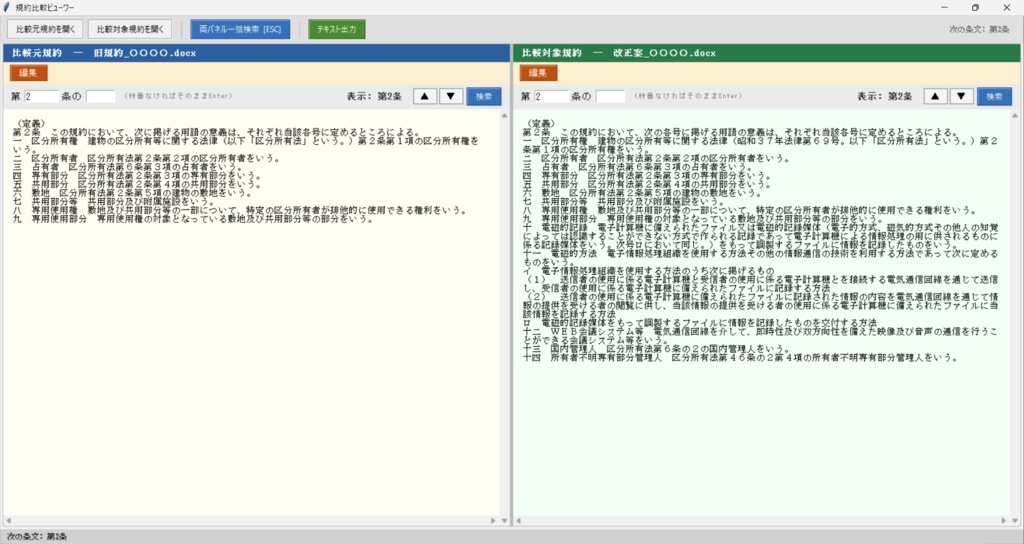Click left panel horizontal scrollbar right arrow
This screenshot has height=544, width=1024.
coord(493,520)
